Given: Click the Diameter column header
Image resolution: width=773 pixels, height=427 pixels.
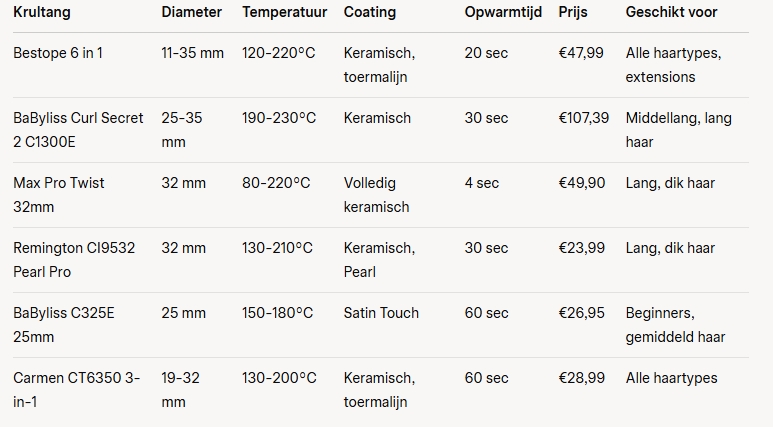Looking at the screenshot, I should tap(191, 12).
